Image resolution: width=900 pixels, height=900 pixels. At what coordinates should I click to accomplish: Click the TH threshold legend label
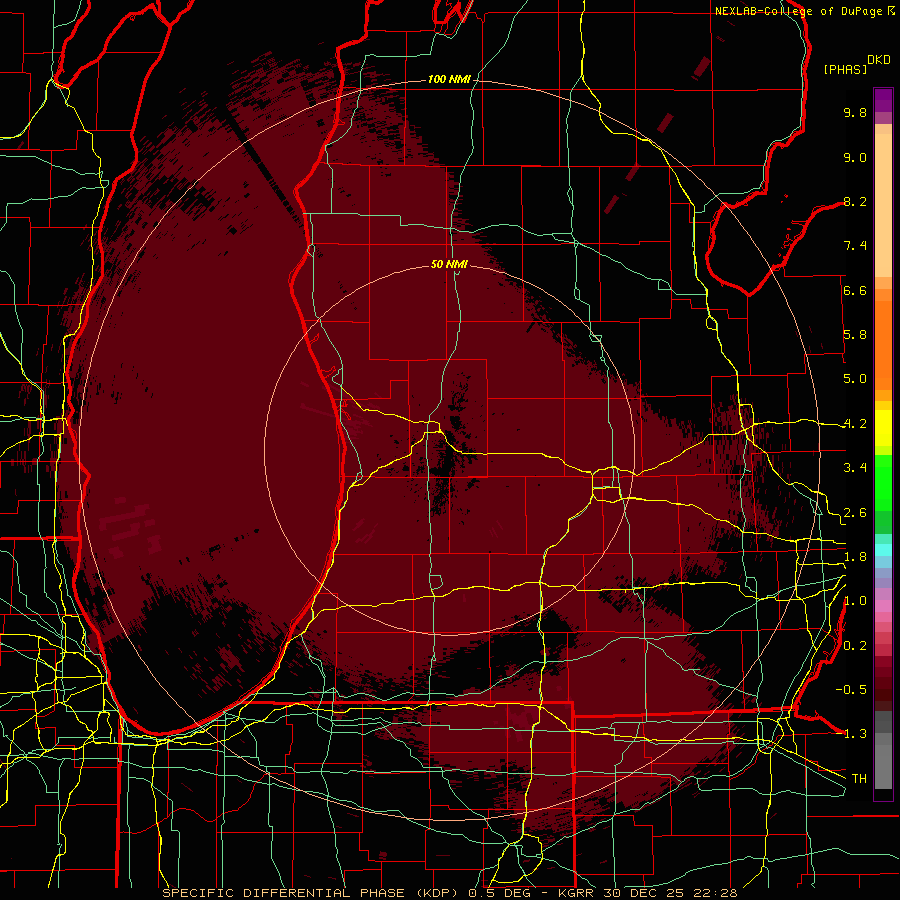click(859, 778)
